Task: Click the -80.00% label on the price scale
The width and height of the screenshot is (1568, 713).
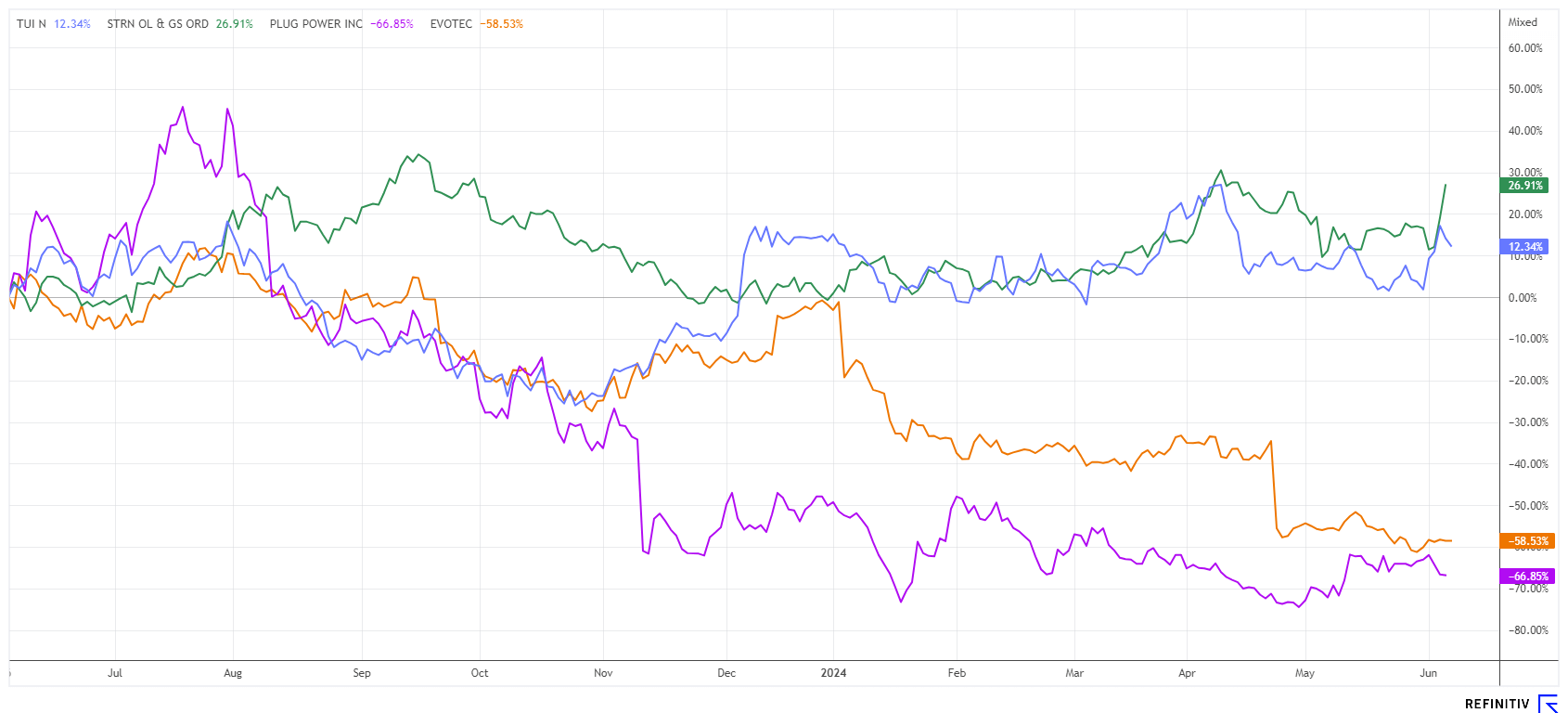Action: pyautogui.click(x=1526, y=630)
